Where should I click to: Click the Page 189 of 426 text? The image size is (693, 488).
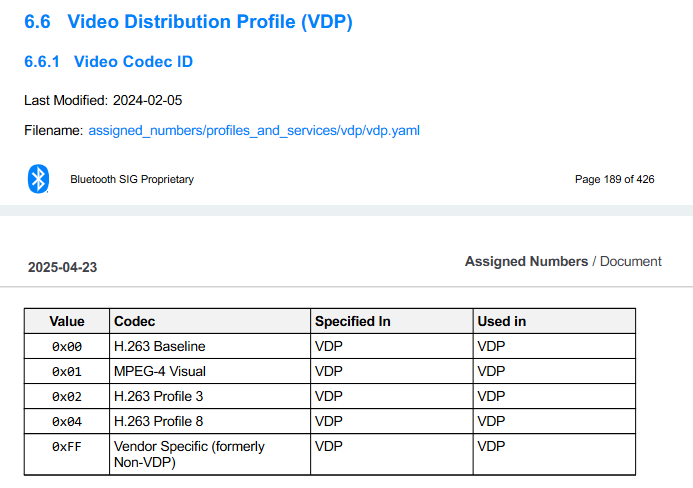(614, 179)
